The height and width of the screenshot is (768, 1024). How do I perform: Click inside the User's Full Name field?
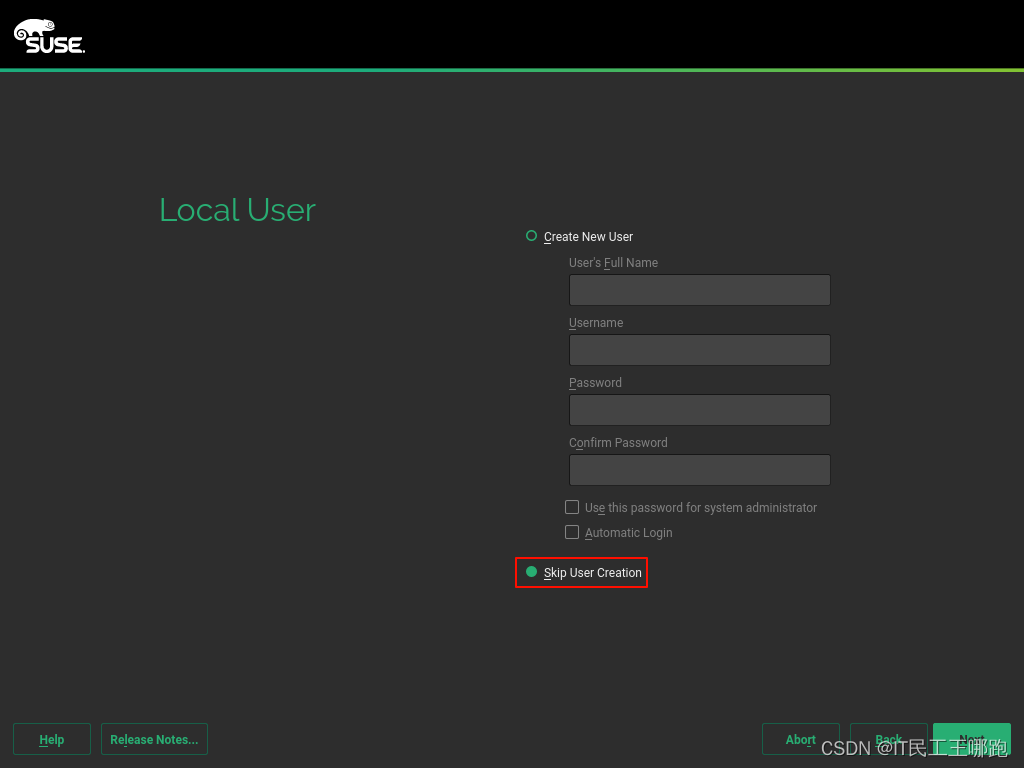(x=699, y=290)
